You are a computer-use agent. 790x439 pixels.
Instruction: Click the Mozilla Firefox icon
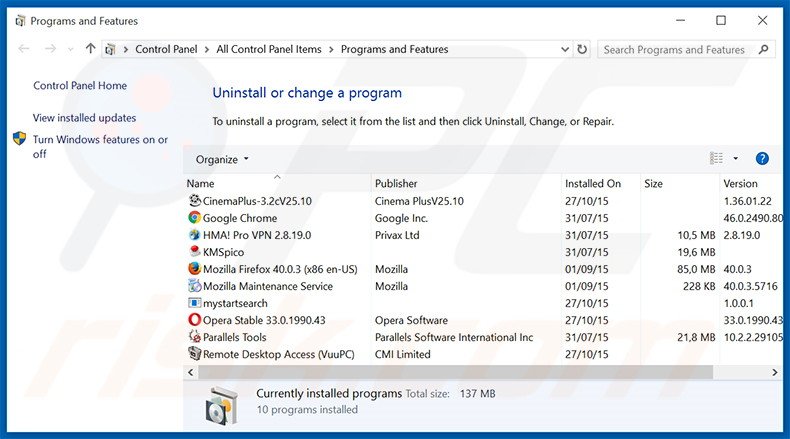[194, 269]
